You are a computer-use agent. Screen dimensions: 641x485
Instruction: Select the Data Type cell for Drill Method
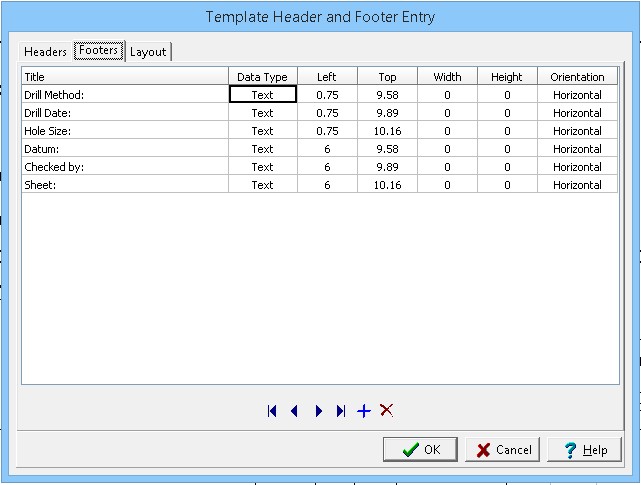click(x=262, y=95)
